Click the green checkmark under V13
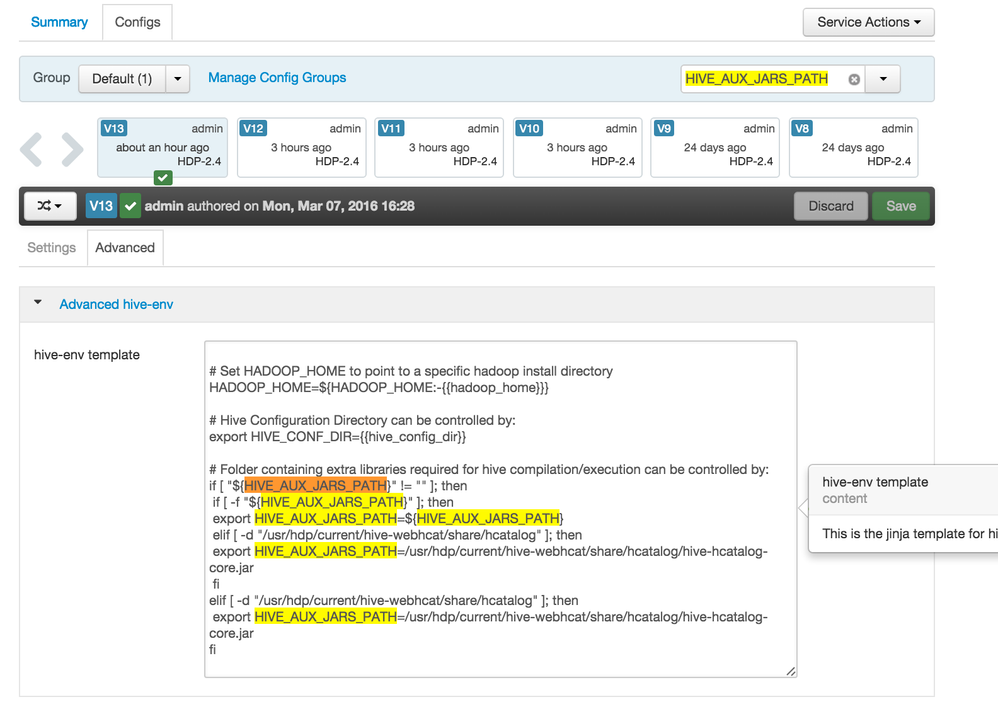This screenshot has width=998, height=706. (163, 177)
